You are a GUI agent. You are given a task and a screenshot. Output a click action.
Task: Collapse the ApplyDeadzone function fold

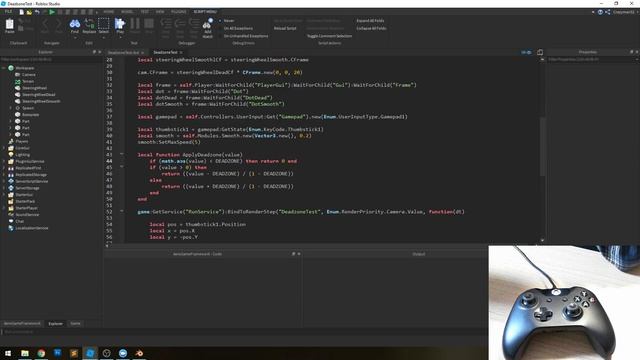122,154
